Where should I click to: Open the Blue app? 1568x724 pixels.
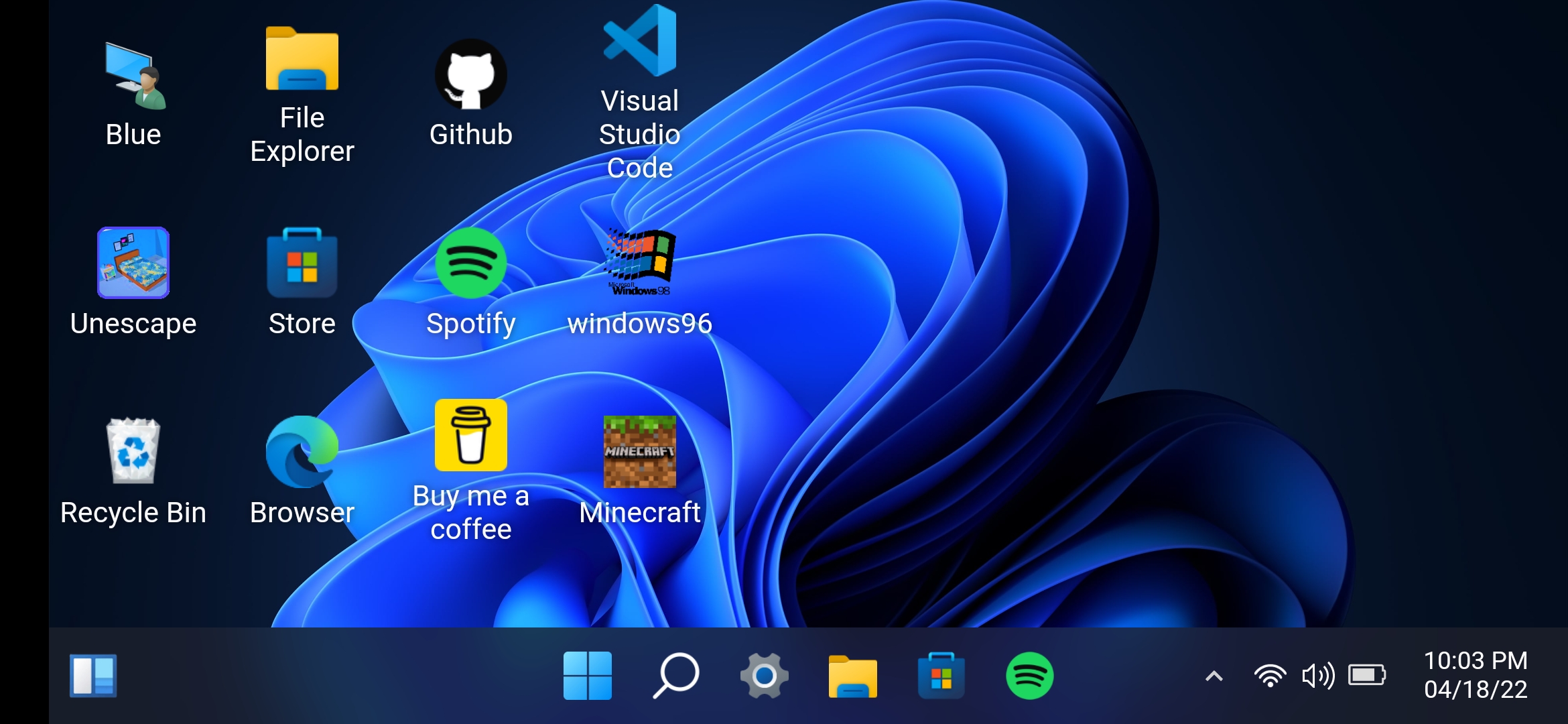133,76
